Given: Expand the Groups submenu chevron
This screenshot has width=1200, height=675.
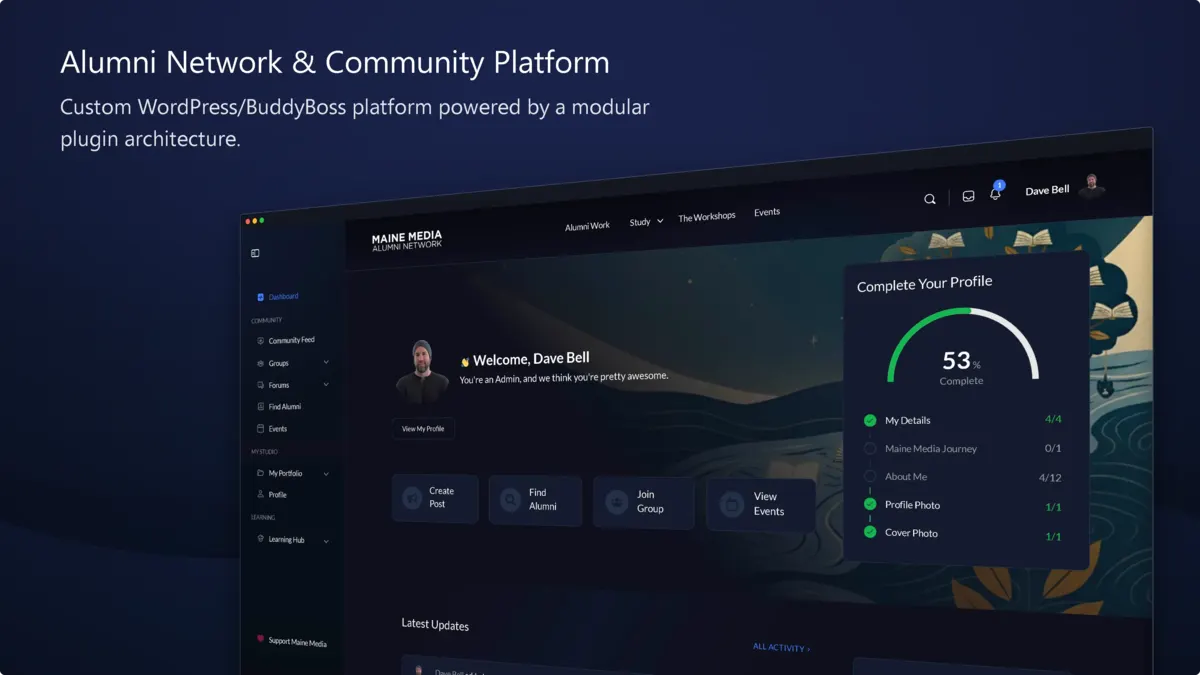Looking at the screenshot, I should (326, 362).
